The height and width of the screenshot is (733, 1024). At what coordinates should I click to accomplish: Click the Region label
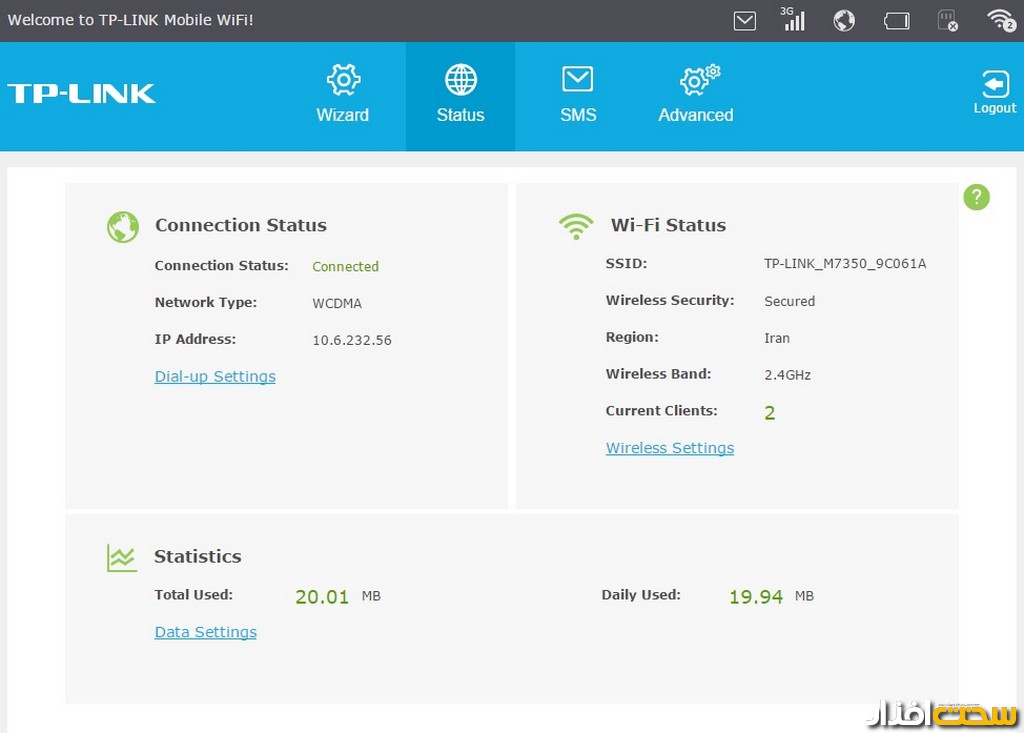tap(632, 337)
